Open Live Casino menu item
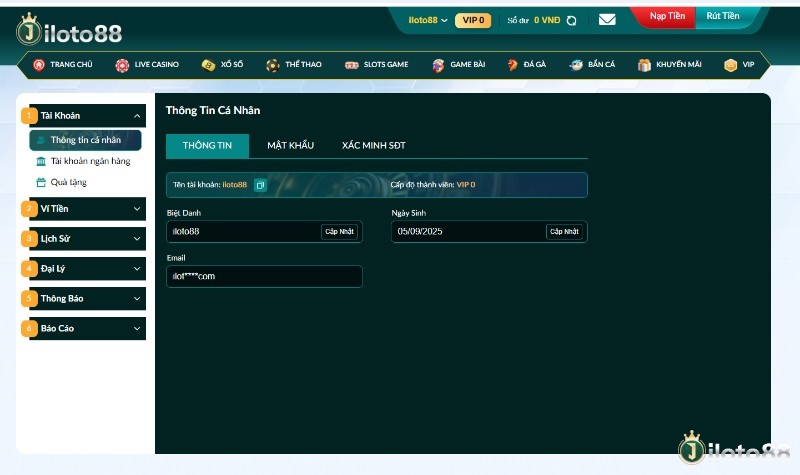The height and width of the screenshot is (475, 800). [x=147, y=65]
